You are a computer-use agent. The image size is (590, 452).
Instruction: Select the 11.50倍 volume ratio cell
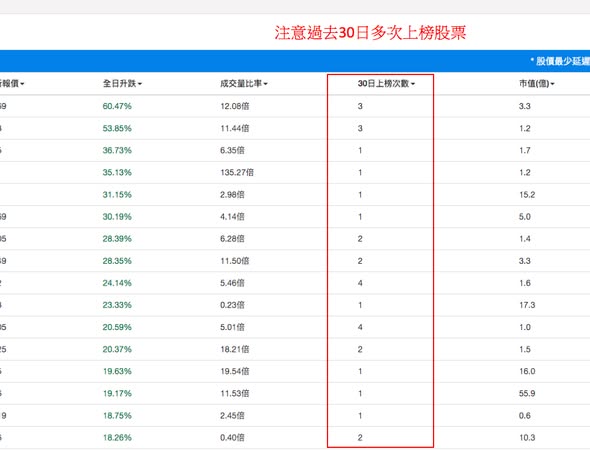tap(235, 261)
